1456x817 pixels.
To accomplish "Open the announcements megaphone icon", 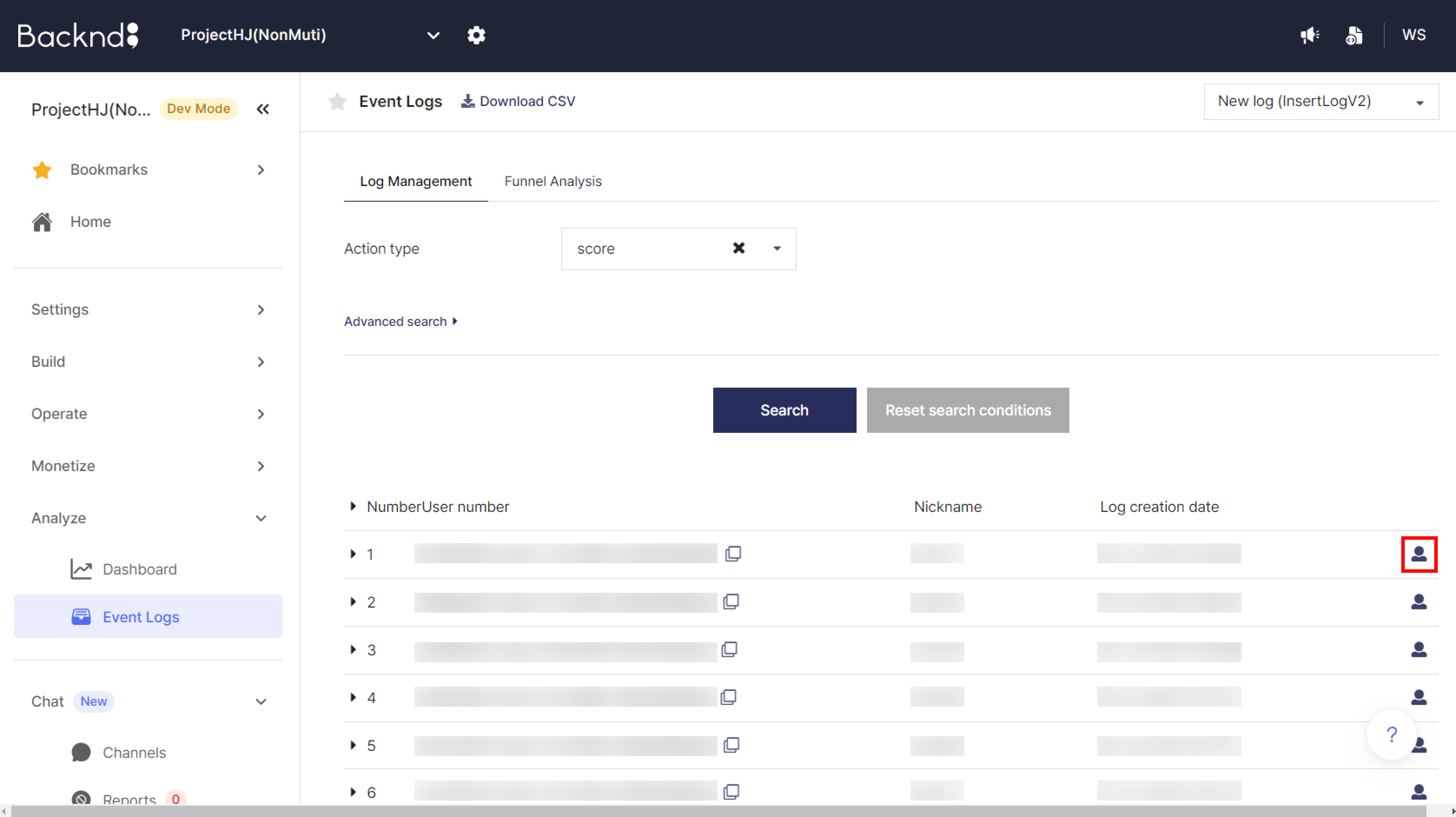I will [x=1310, y=35].
